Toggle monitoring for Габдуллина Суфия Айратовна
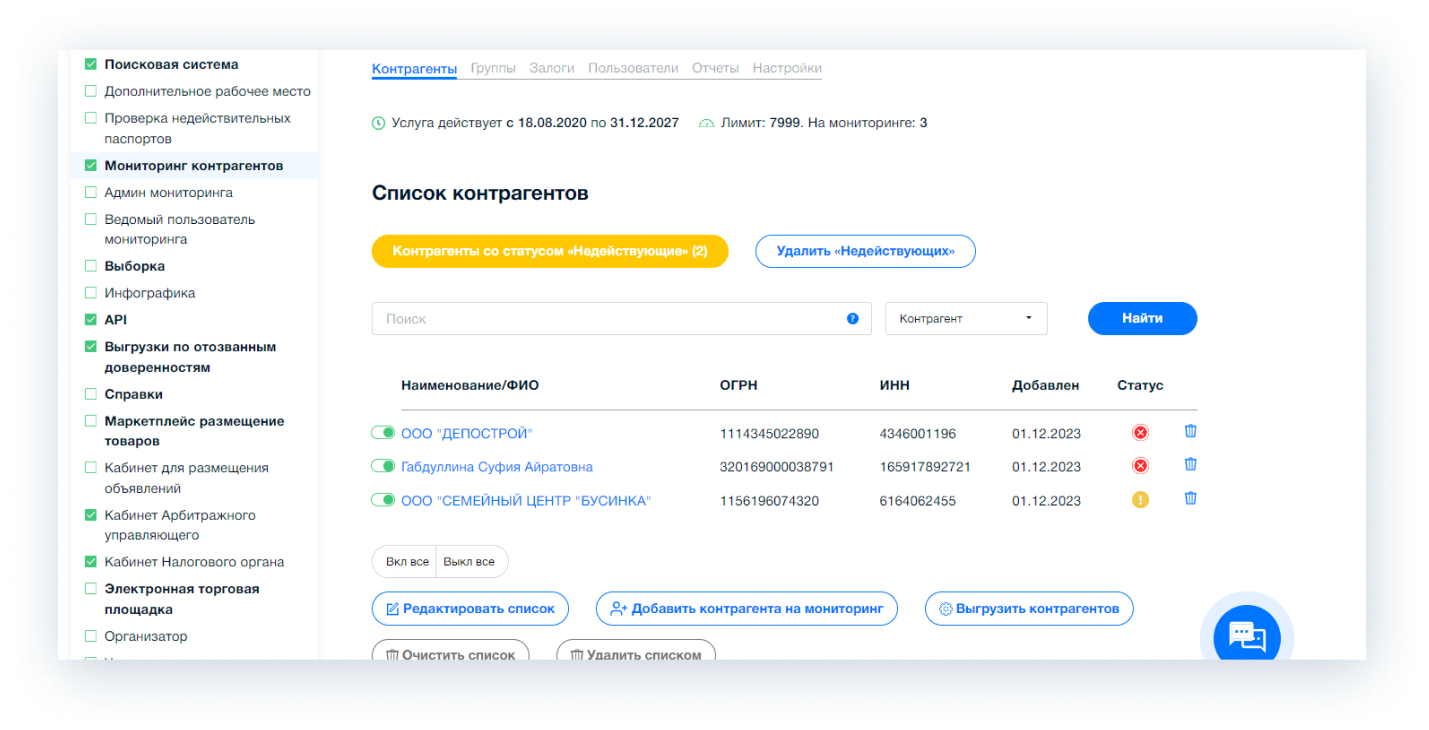Viewport: 1429px width, 730px height. [x=383, y=466]
